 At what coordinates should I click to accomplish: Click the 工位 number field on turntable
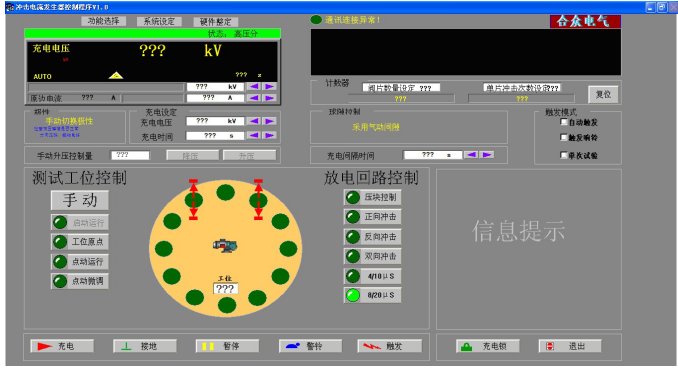(x=225, y=289)
